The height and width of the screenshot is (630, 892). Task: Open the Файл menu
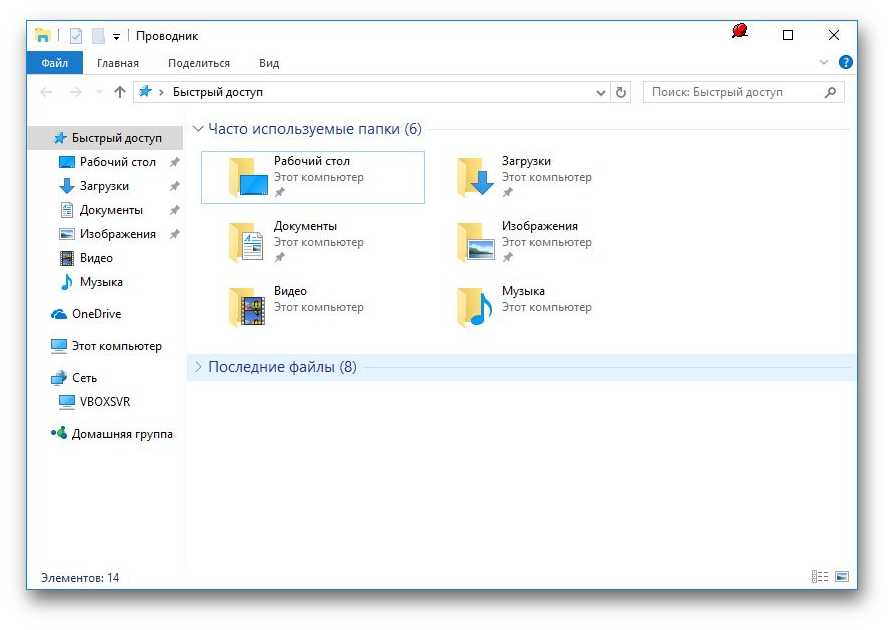coord(55,63)
